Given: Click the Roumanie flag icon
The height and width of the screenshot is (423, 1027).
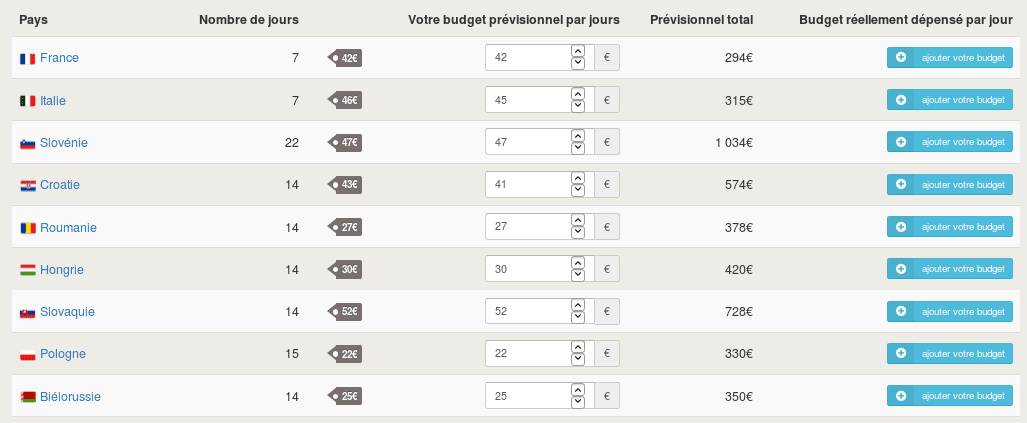Looking at the screenshot, I should click(28, 228).
